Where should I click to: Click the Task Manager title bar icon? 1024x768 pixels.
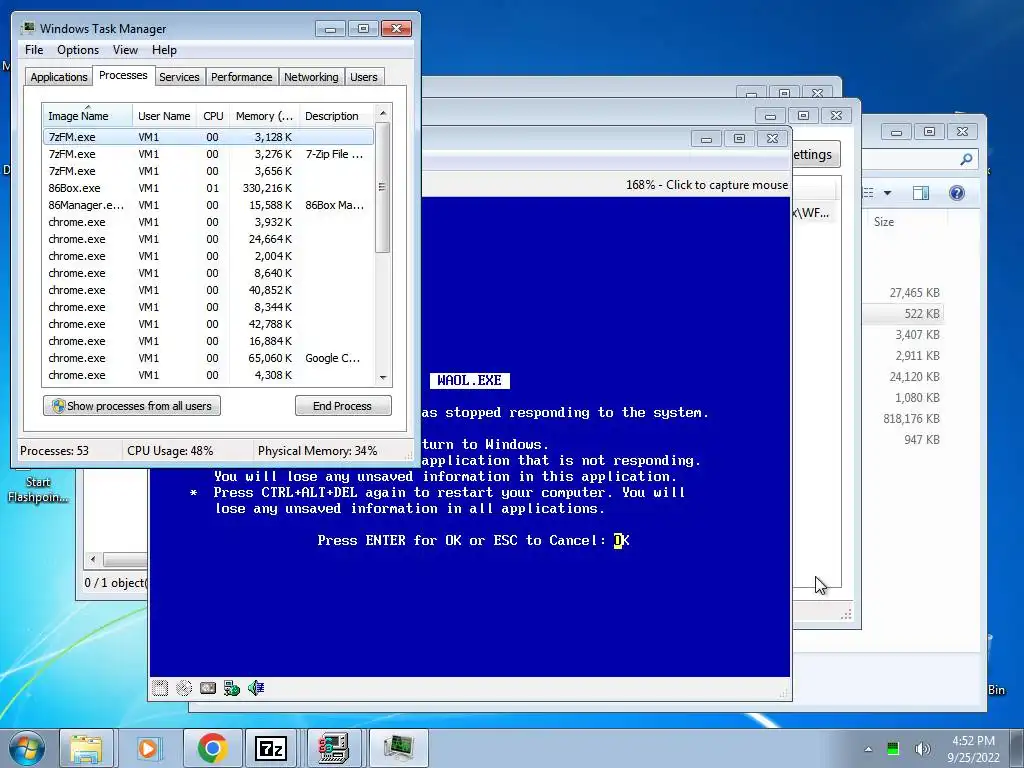click(27, 28)
